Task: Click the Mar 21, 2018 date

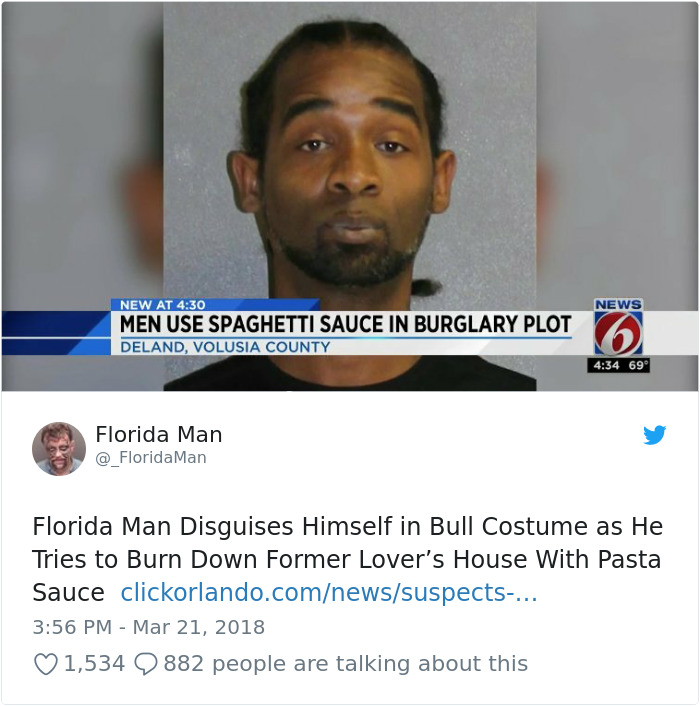Action: (x=199, y=627)
